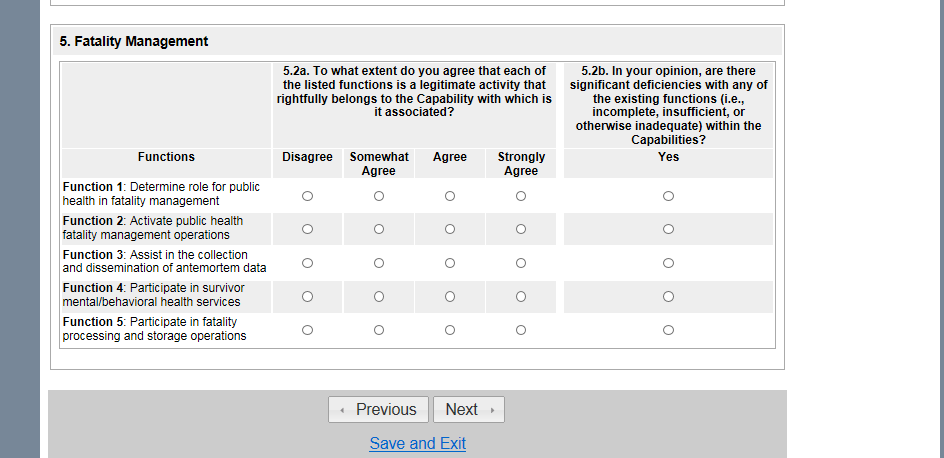Pick Strongly Agree for Function 5
944x458 pixels.
(x=521, y=330)
